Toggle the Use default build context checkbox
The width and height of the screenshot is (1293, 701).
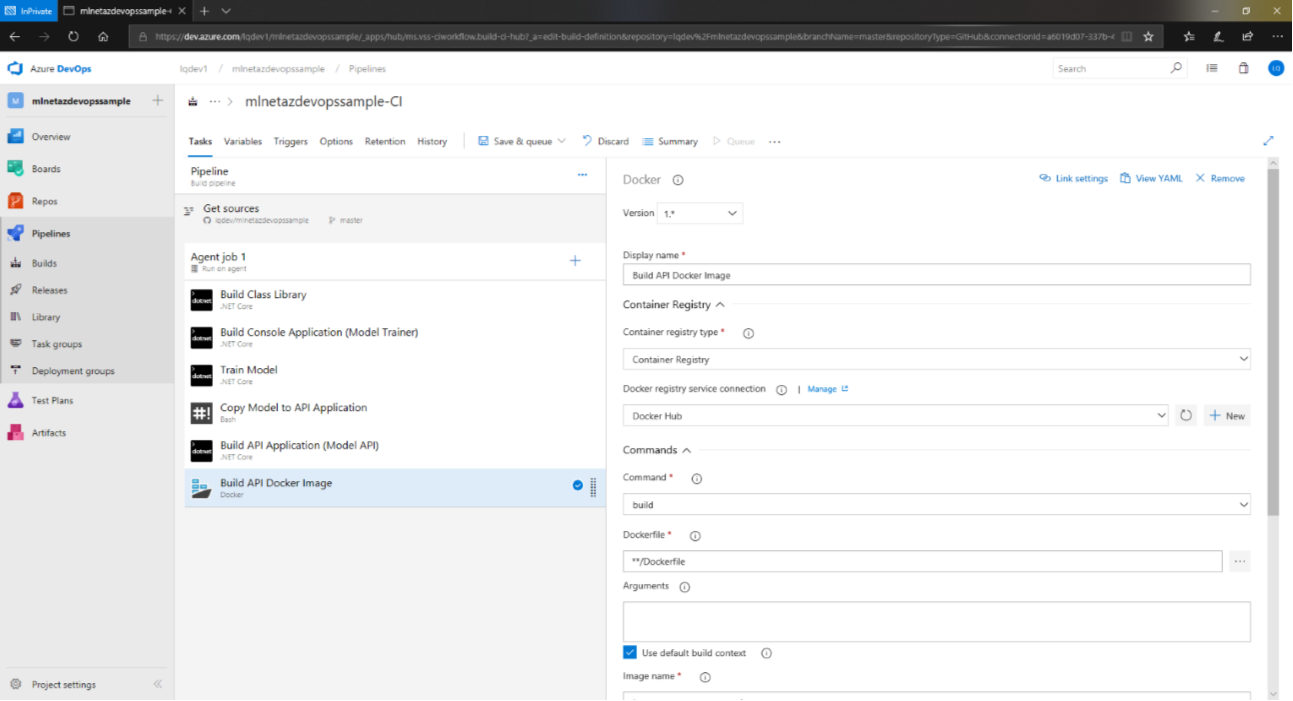(630, 653)
